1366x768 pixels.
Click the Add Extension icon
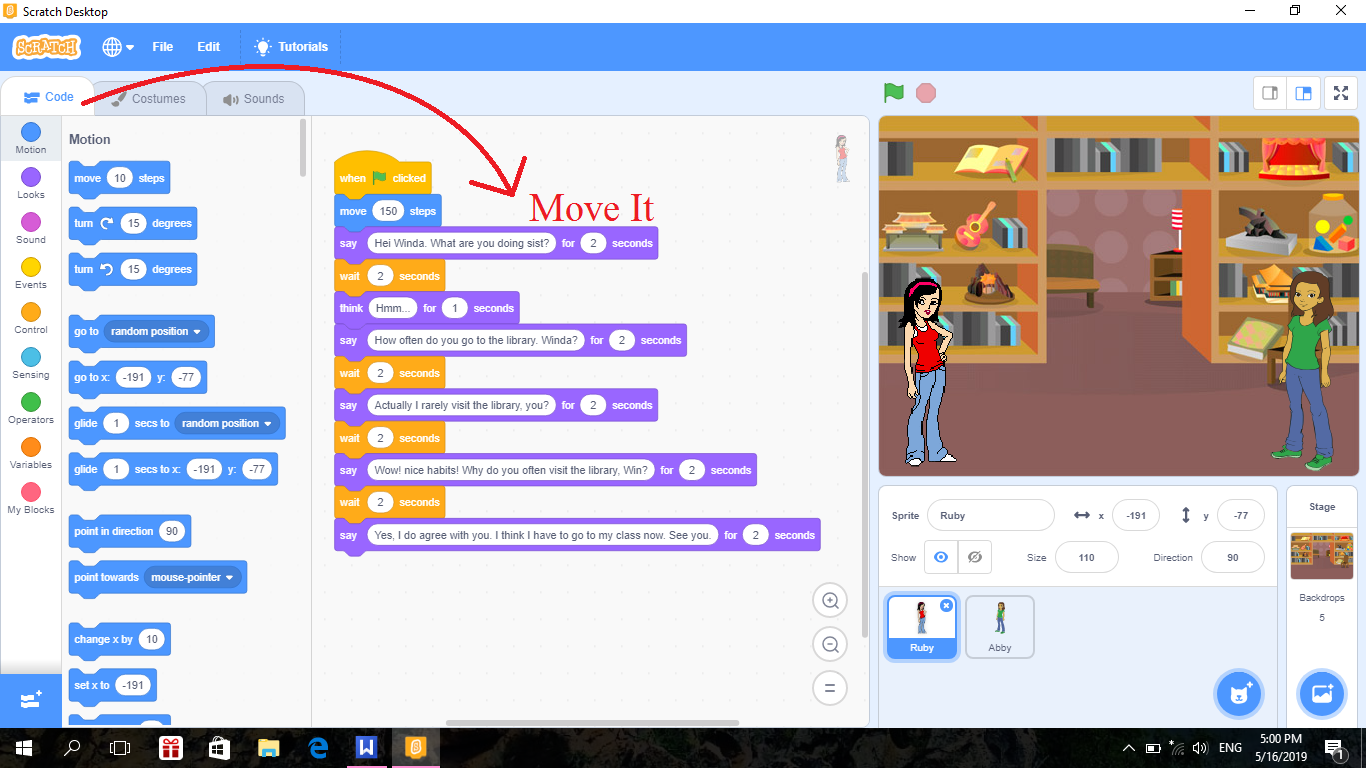tap(30, 700)
